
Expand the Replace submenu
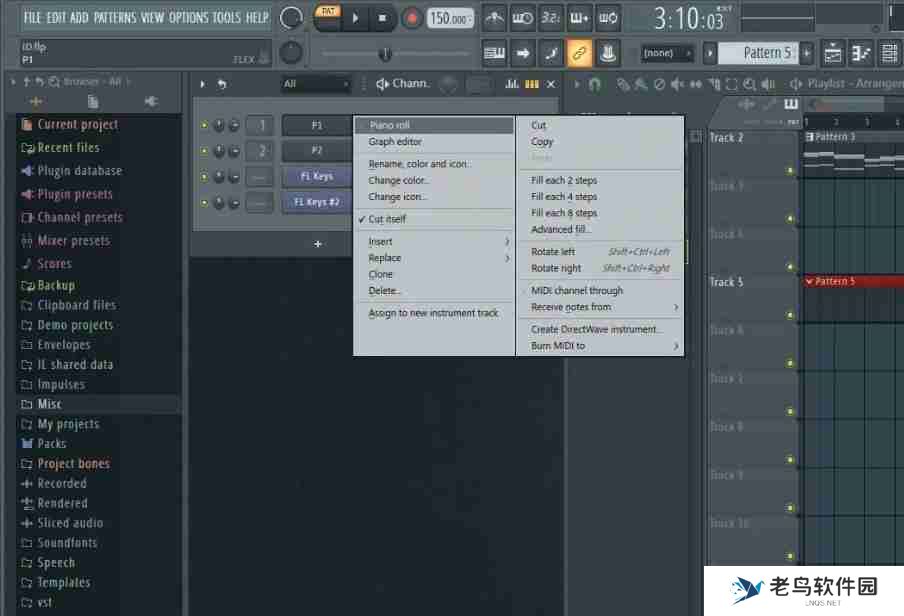pyautogui.click(x=434, y=258)
